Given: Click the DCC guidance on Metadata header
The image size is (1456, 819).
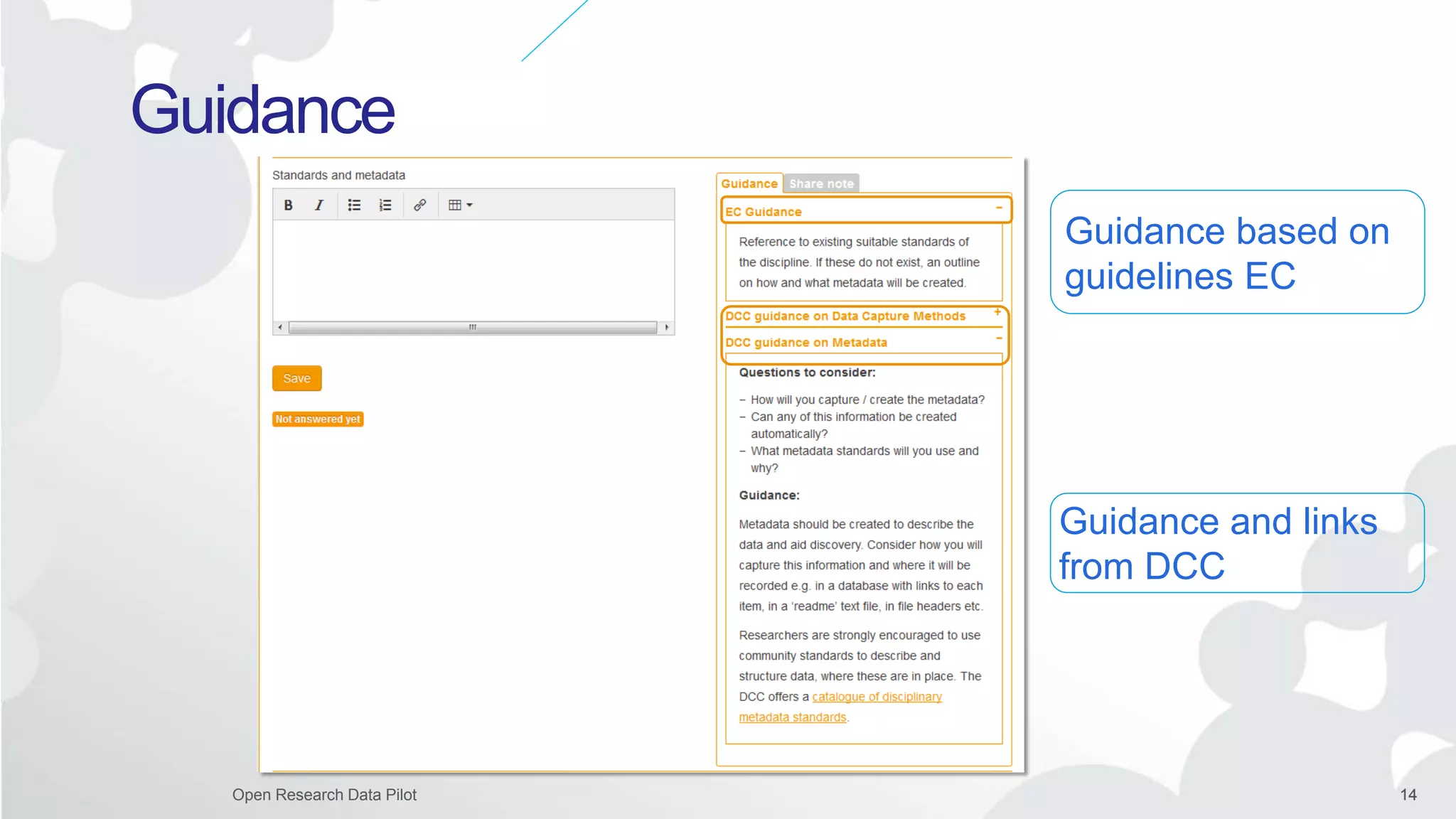Looking at the screenshot, I should point(806,343).
